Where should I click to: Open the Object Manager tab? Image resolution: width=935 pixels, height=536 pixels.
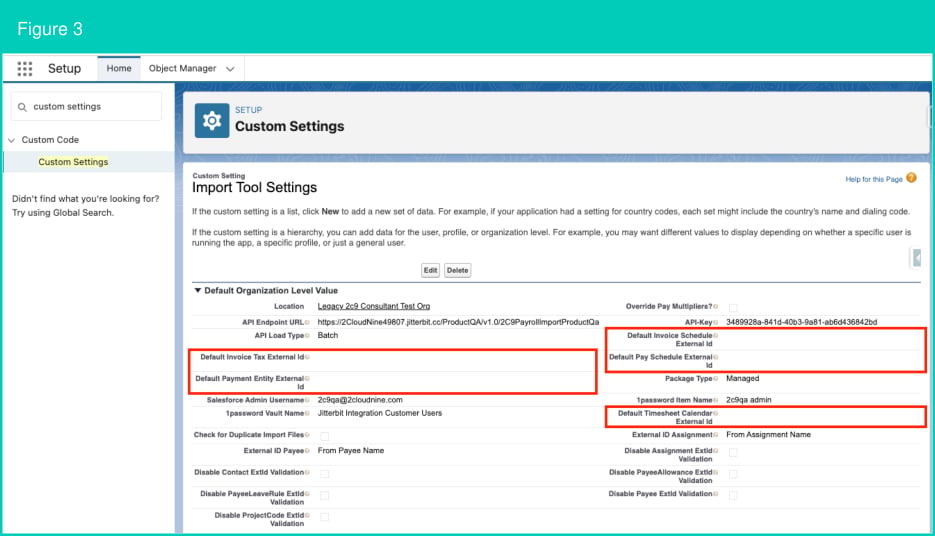tap(182, 69)
